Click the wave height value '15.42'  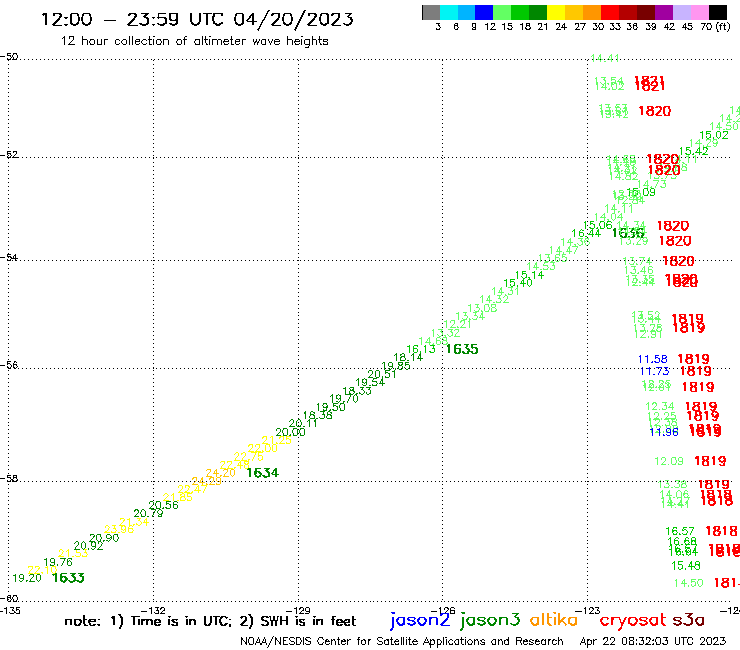694,151
